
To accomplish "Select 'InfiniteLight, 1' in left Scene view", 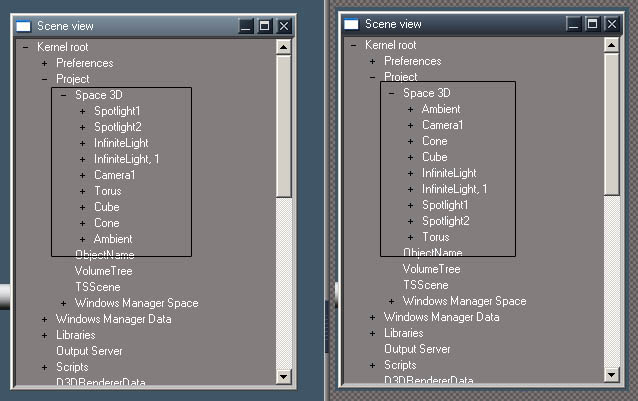I will (x=127, y=159).
